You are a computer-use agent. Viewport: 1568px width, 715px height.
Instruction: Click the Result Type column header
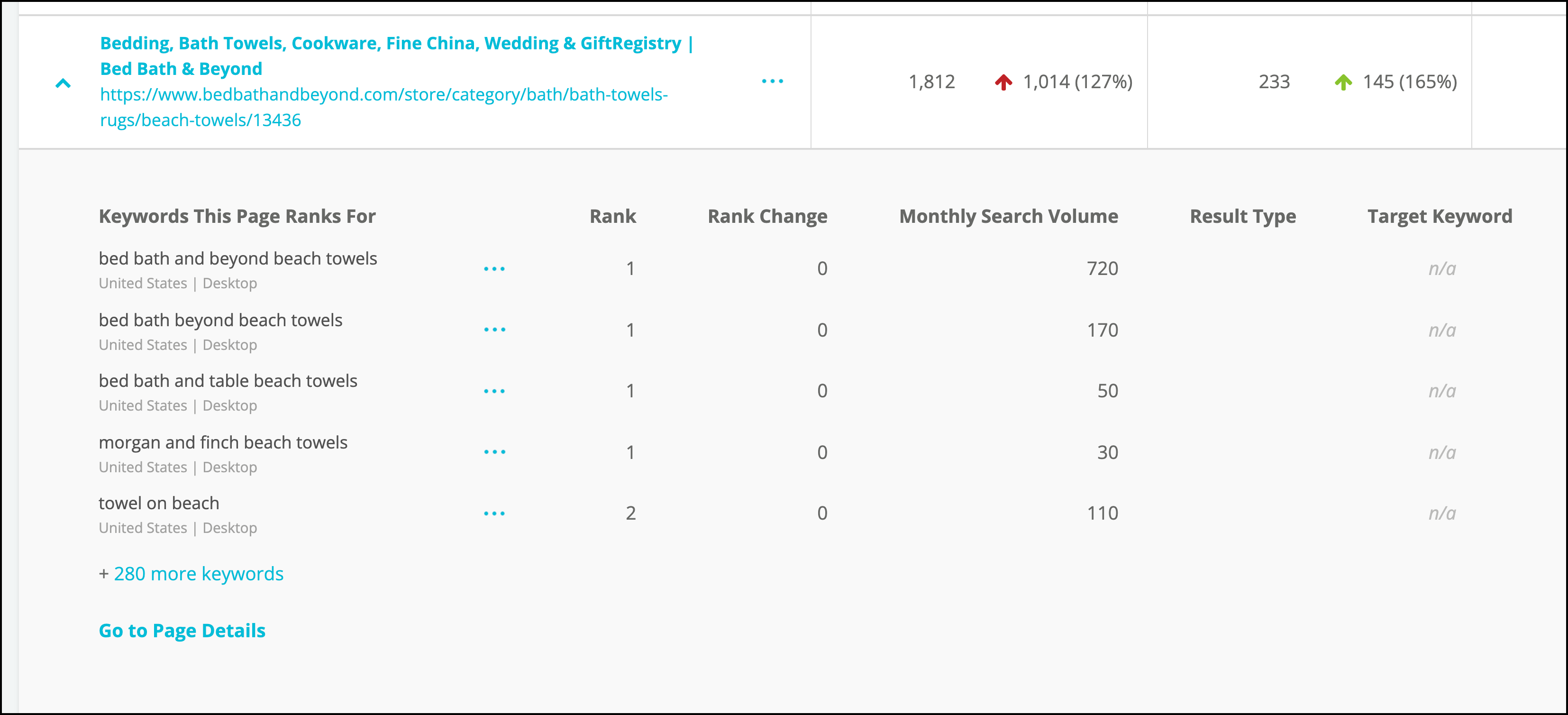click(1243, 216)
